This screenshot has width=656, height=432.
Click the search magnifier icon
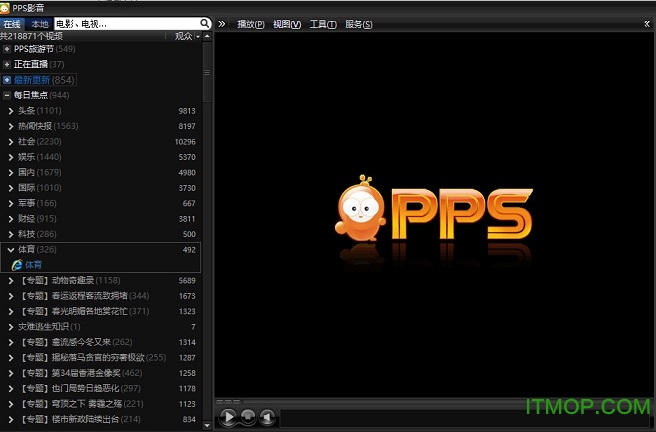pyautogui.click(x=205, y=23)
